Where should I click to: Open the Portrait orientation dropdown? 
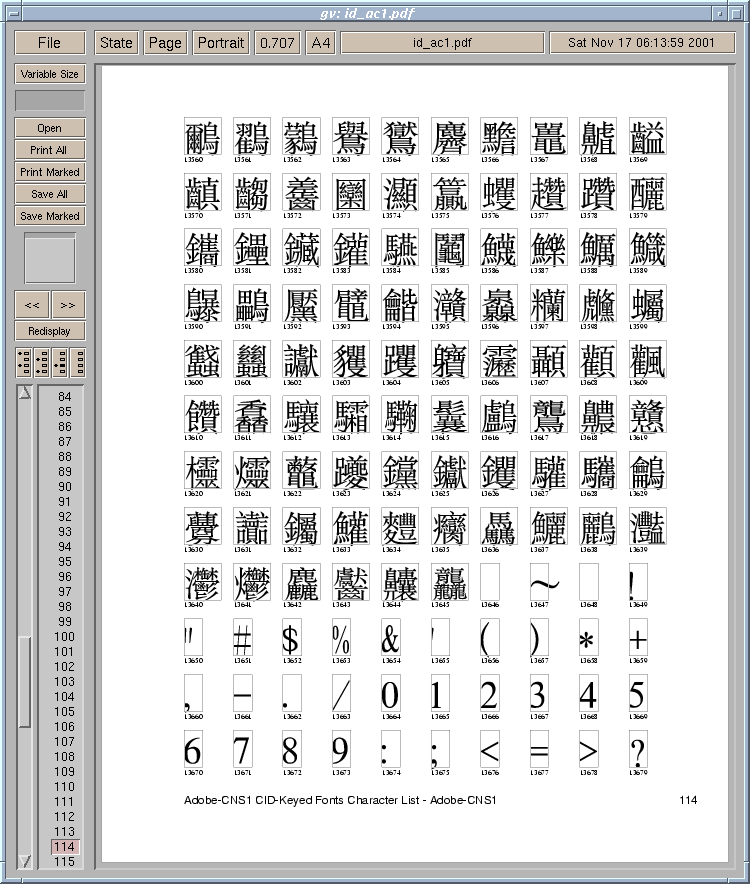pyautogui.click(x=221, y=43)
